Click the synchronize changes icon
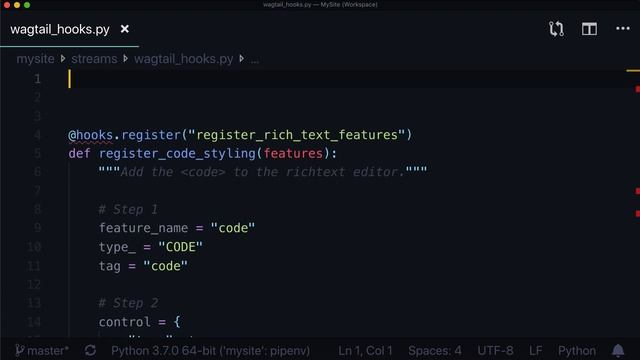Screen dimensions: 640x360 [90, 351]
